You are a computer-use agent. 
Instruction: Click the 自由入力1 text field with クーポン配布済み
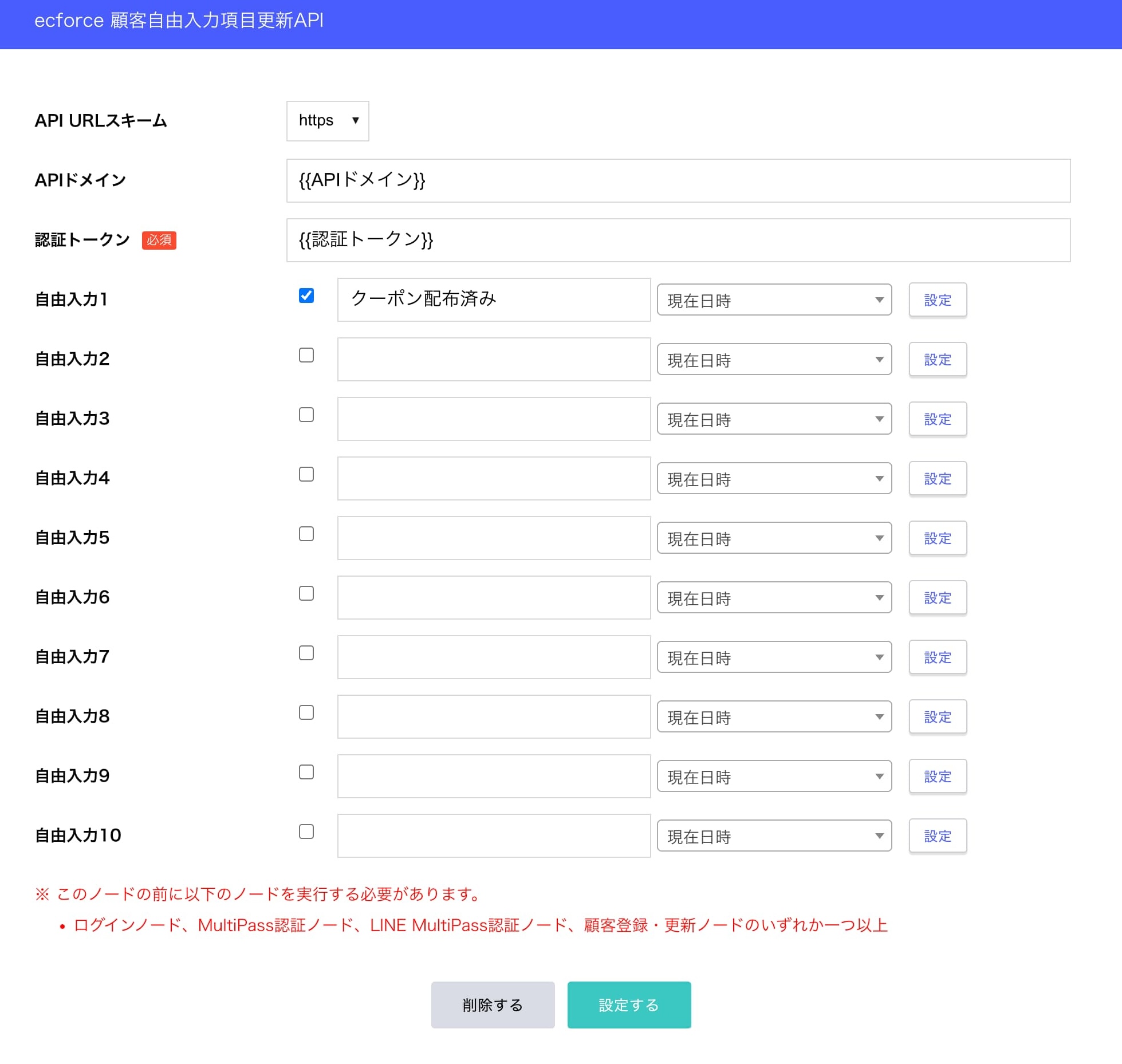coord(494,300)
